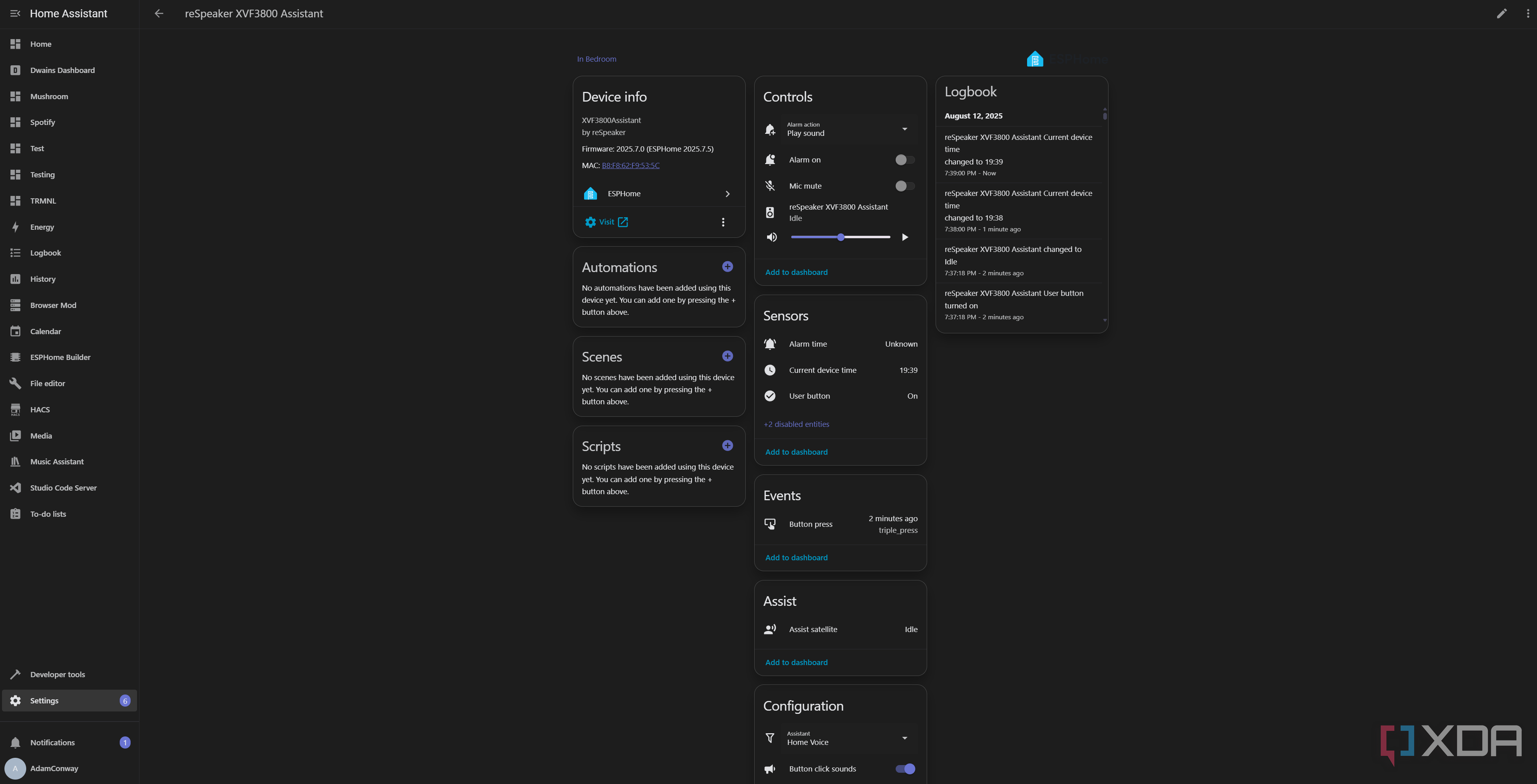
Task: Open the Alarm action dropdown
Action: 905,129
